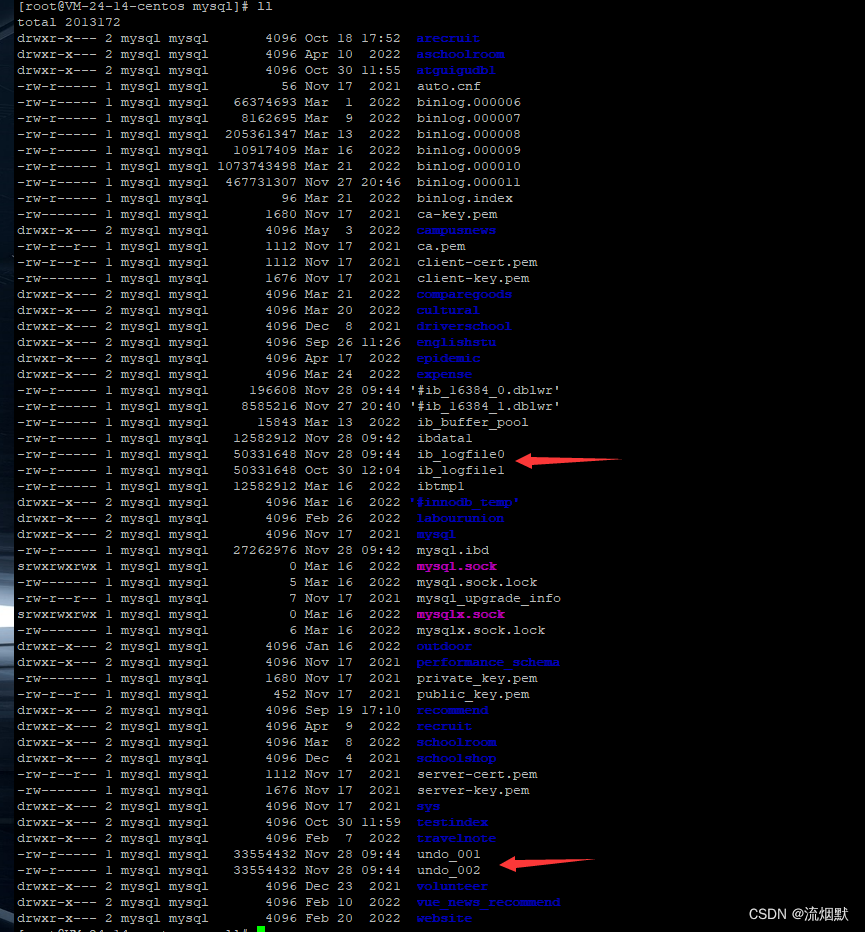Click the binlog.000009 file name
This screenshot has height=932, width=865.
click(x=468, y=150)
